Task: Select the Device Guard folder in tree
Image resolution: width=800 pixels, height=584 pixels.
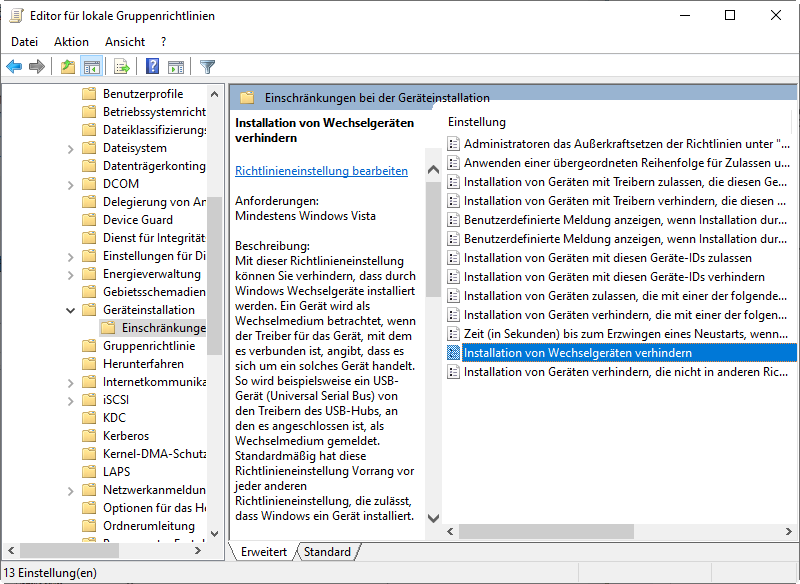Action: click(x=137, y=220)
